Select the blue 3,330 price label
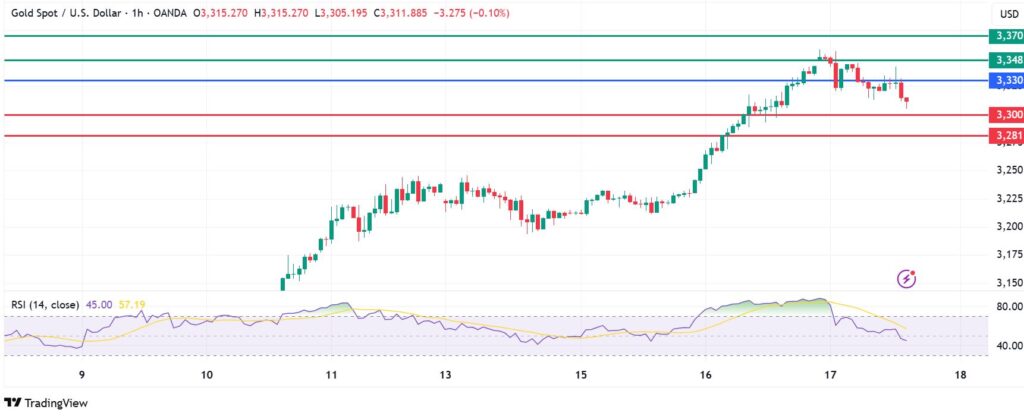 [1004, 80]
